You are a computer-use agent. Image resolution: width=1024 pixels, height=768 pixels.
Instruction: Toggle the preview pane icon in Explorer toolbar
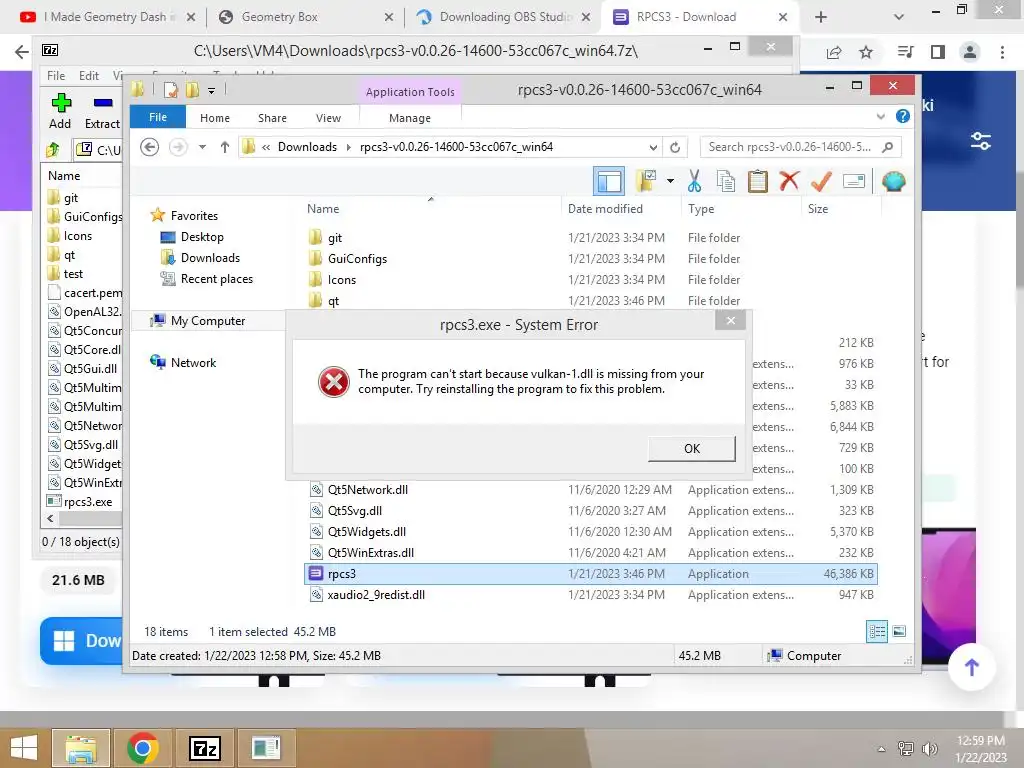[609, 181]
